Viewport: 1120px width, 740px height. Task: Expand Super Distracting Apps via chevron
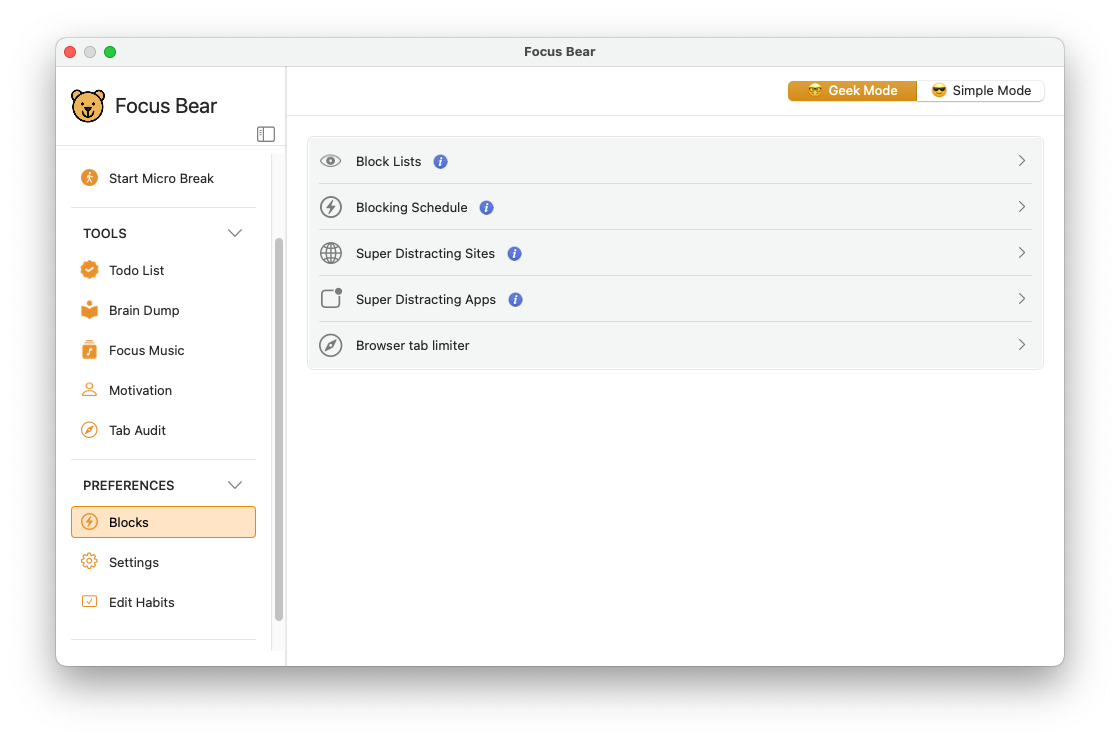pyautogui.click(x=1021, y=299)
